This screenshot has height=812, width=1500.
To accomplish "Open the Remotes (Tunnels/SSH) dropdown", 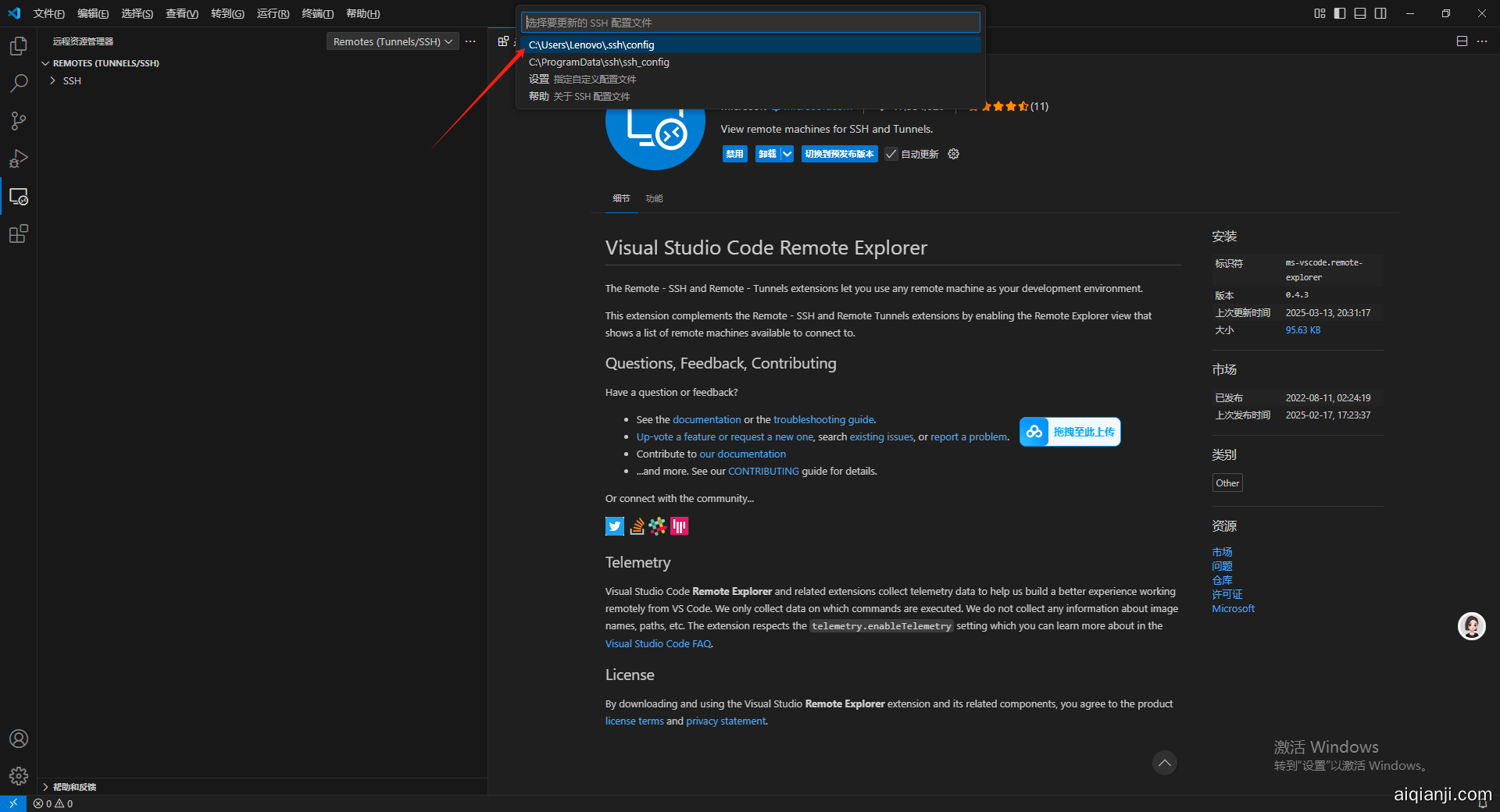I will pos(392,41).
